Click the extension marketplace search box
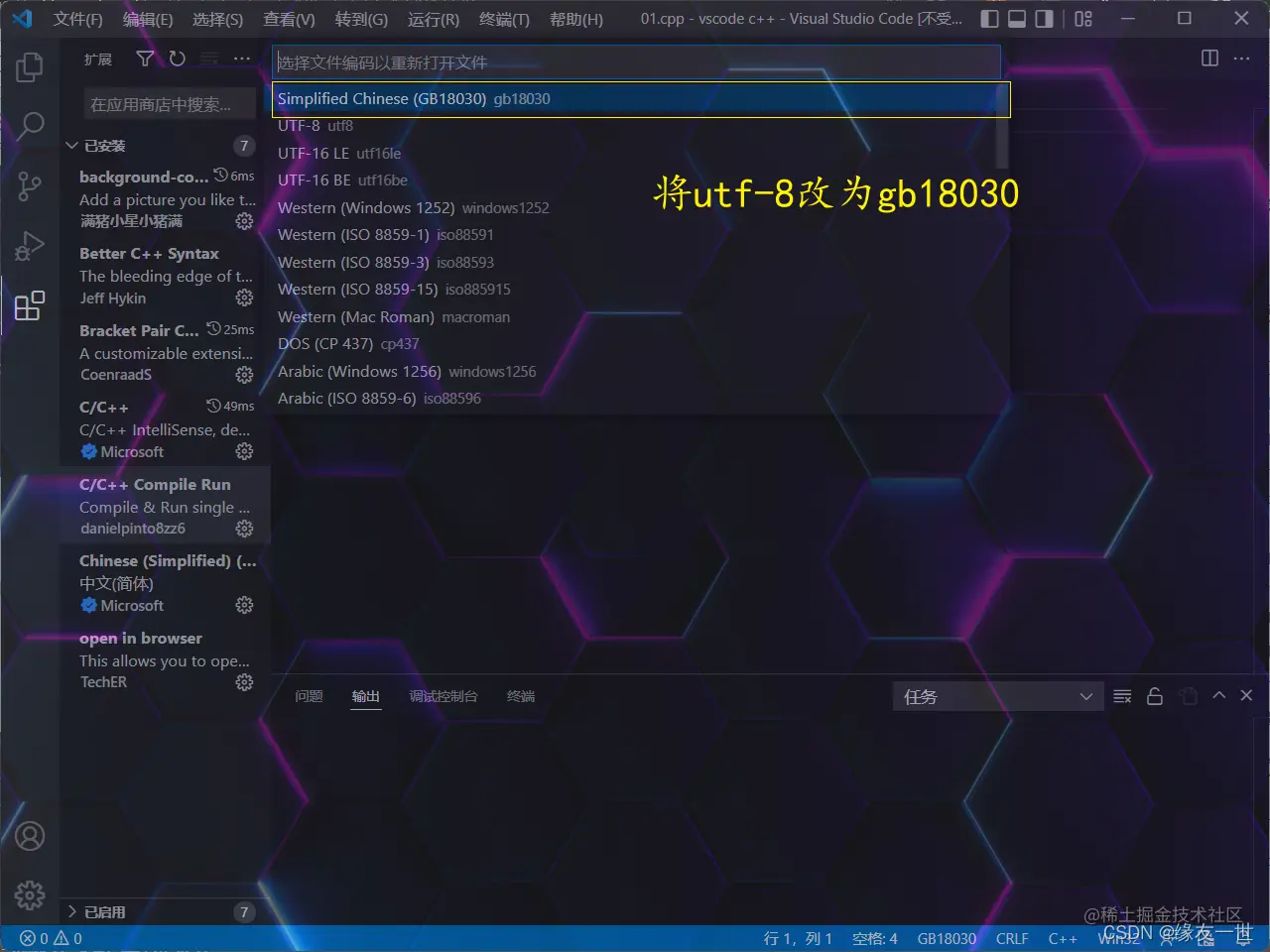 [x=170, y=104]
